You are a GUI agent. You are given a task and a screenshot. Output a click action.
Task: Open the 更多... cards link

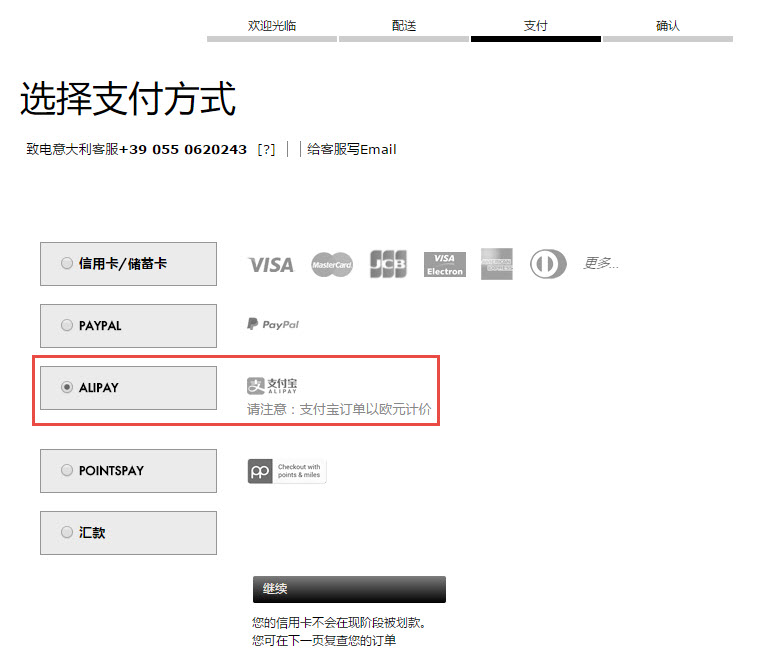(600, 264)
